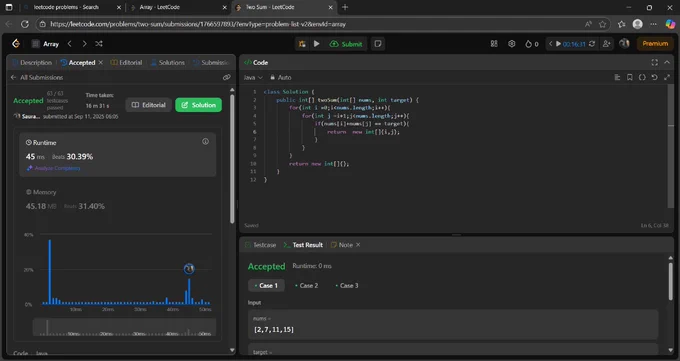
Task: Click the green Solution button
Action: pyautogui.click(x=198, y=105)
